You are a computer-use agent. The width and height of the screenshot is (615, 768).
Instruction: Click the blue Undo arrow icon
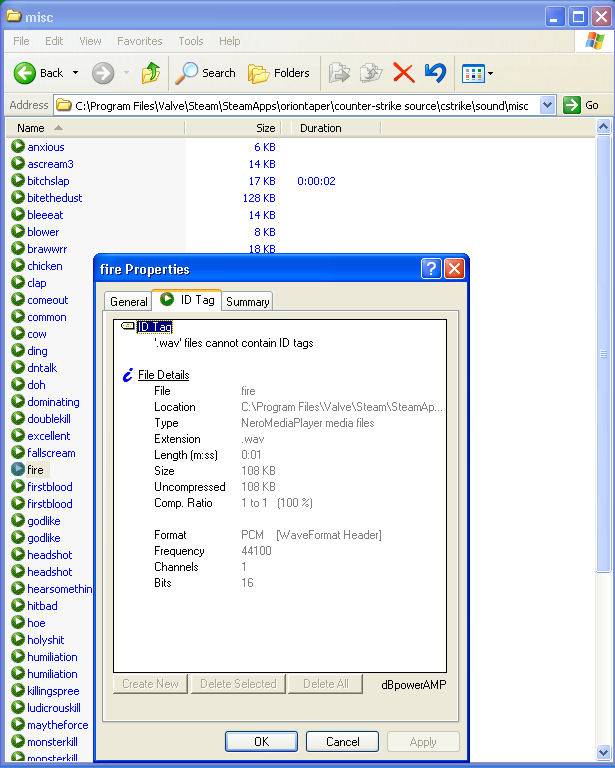click(434, 73)
